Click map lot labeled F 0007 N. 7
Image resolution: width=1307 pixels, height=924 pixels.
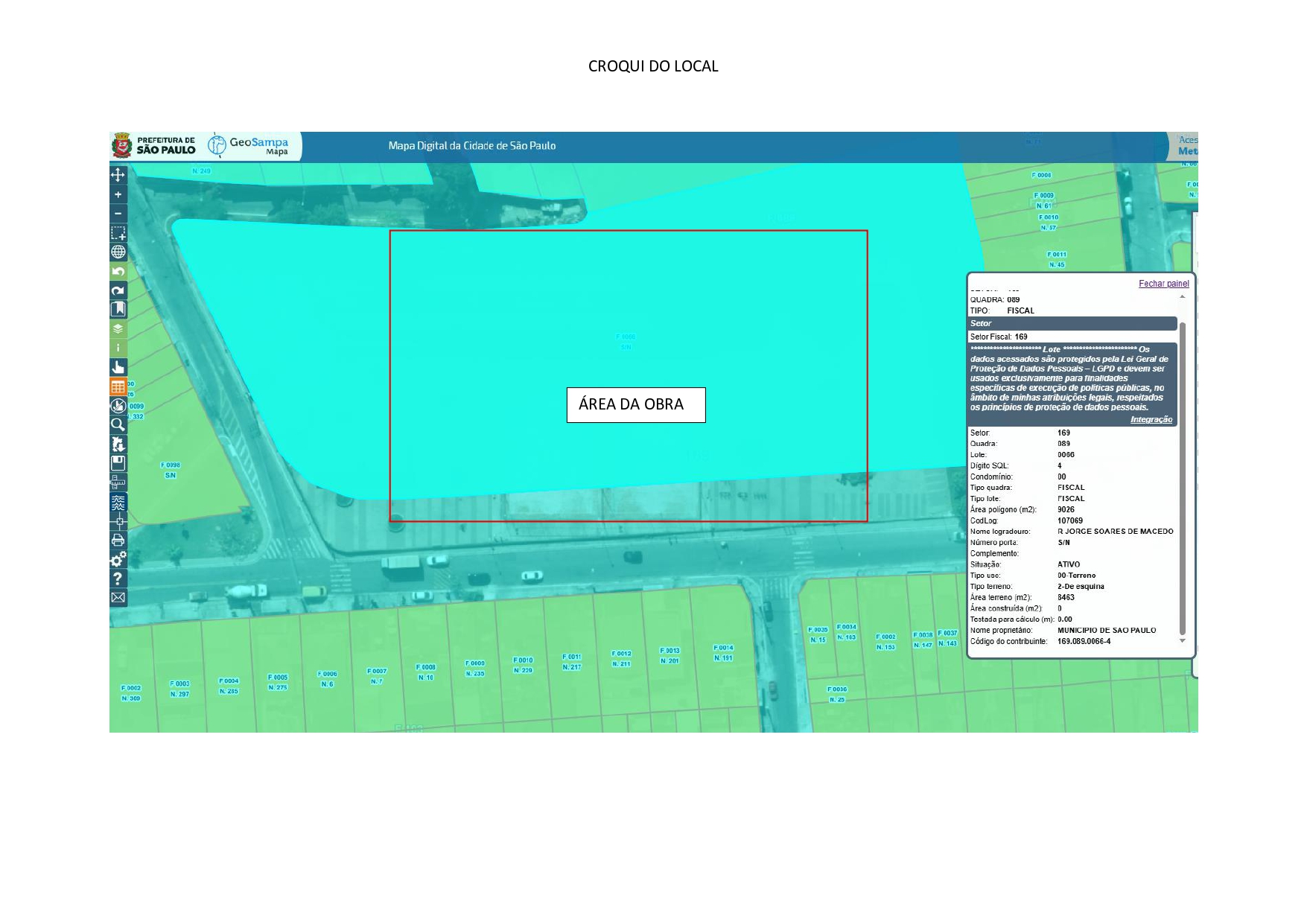pos(377,676)
